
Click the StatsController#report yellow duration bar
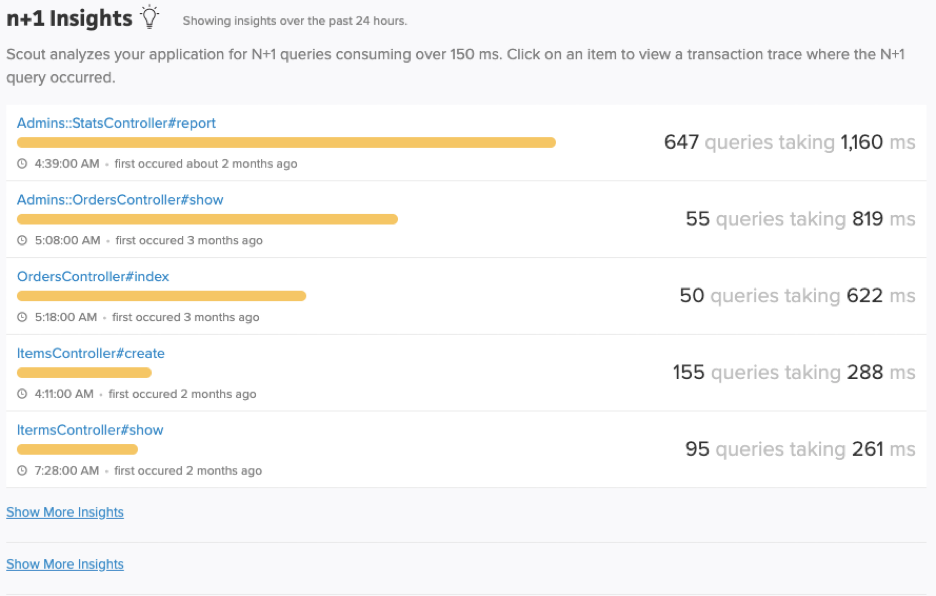(287, 143)
